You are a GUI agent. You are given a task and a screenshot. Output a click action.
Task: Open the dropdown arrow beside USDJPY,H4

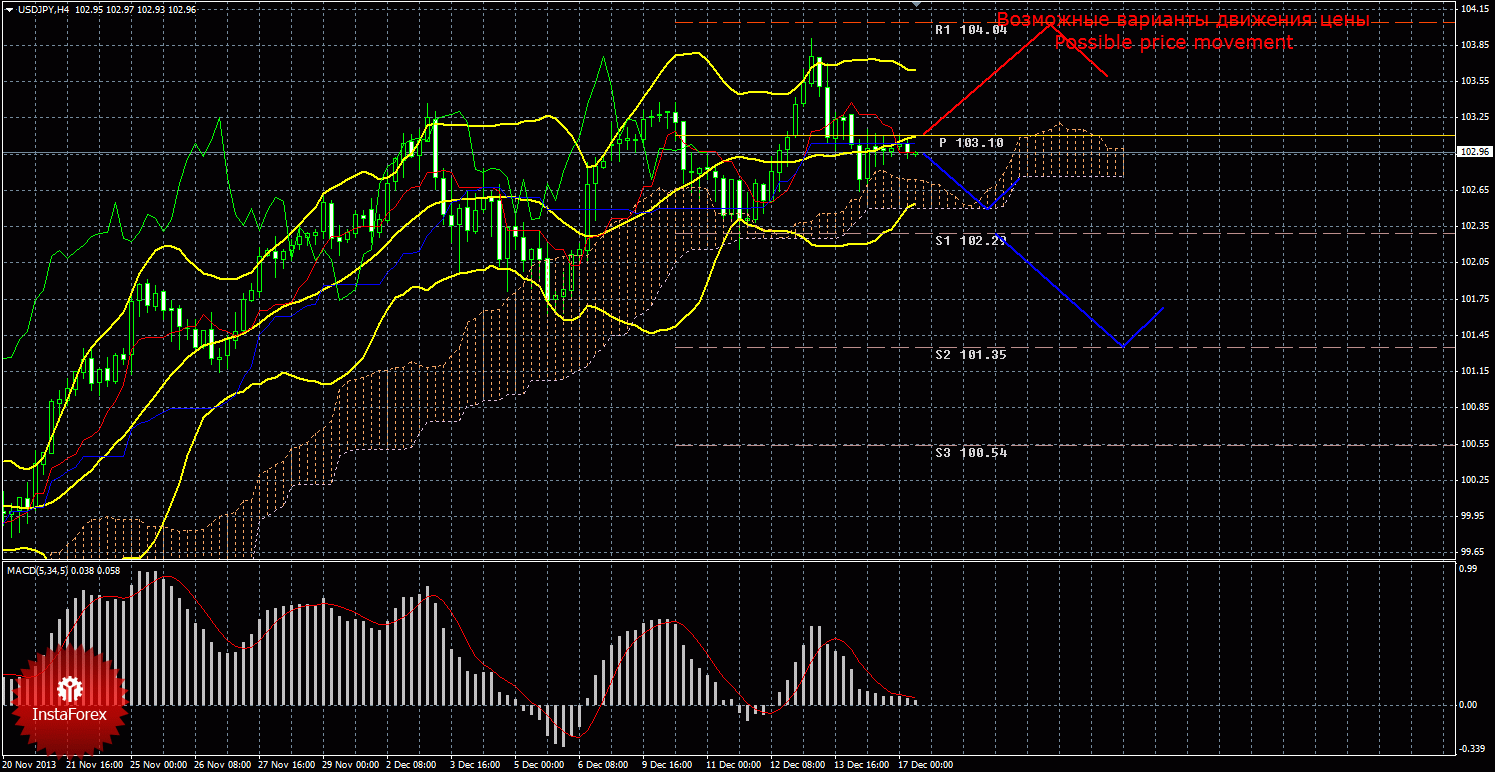point(9,9)
